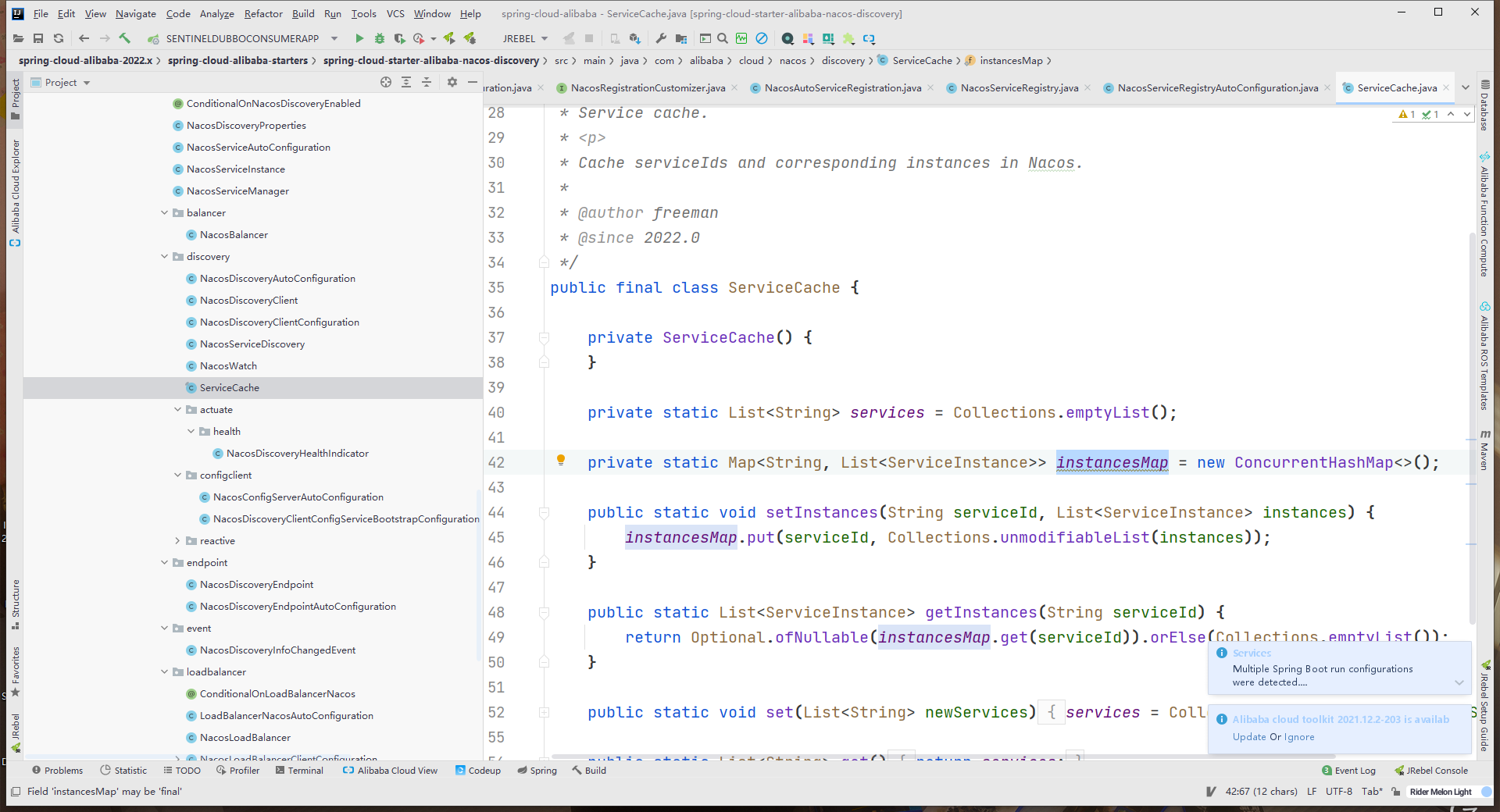Switch to NacosServiceRegistry.java tab
The image size is (1500, 812).
[x=1019, y=87]
